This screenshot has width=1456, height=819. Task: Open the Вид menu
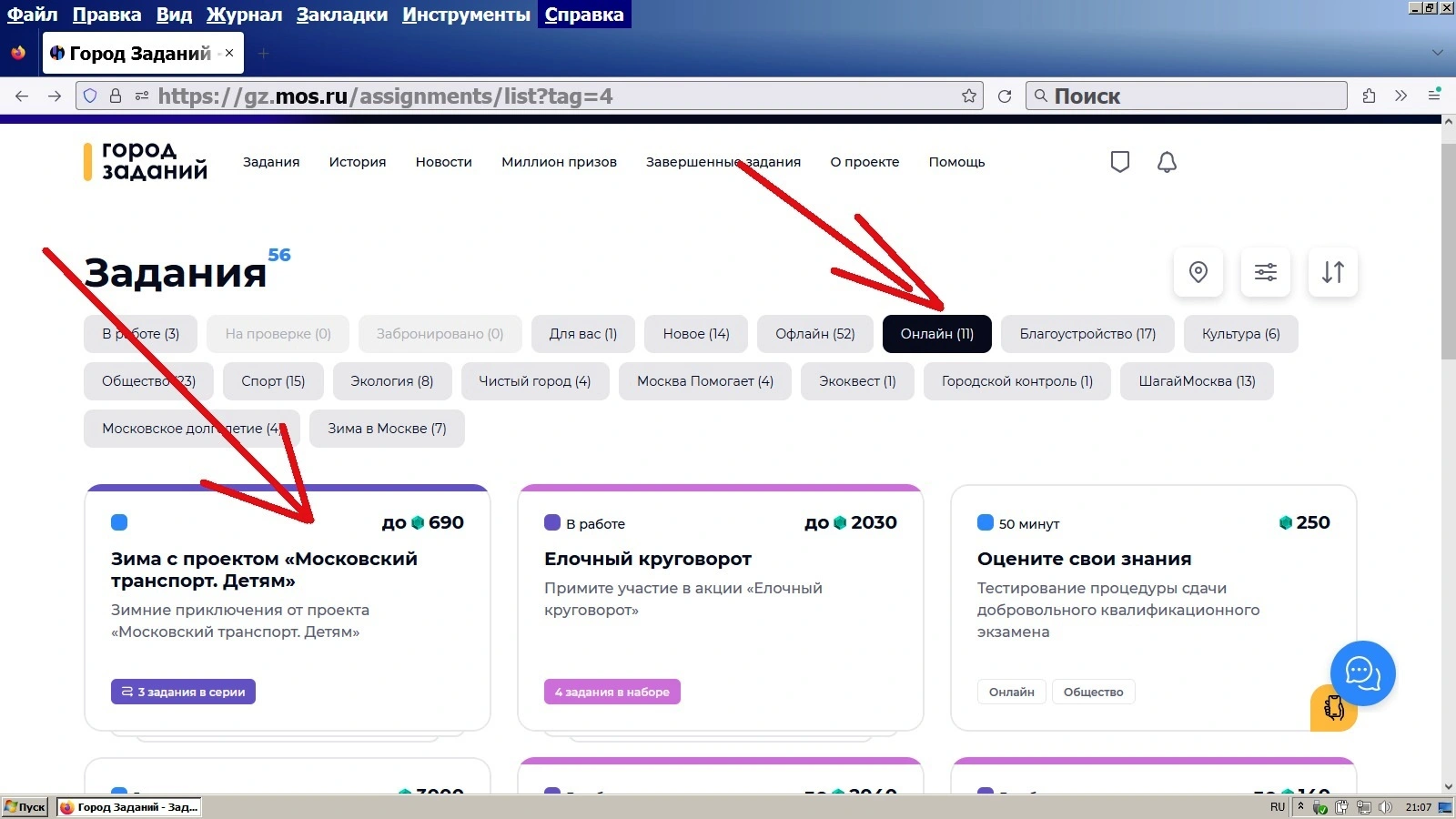tap(174, 15)
